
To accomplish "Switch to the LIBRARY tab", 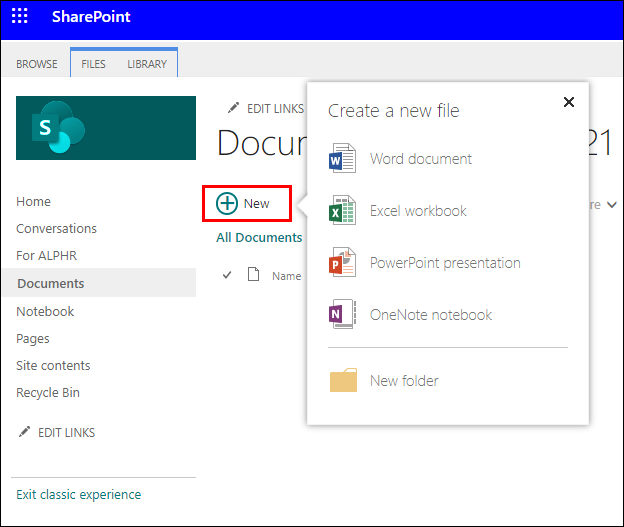I will 147,64.
